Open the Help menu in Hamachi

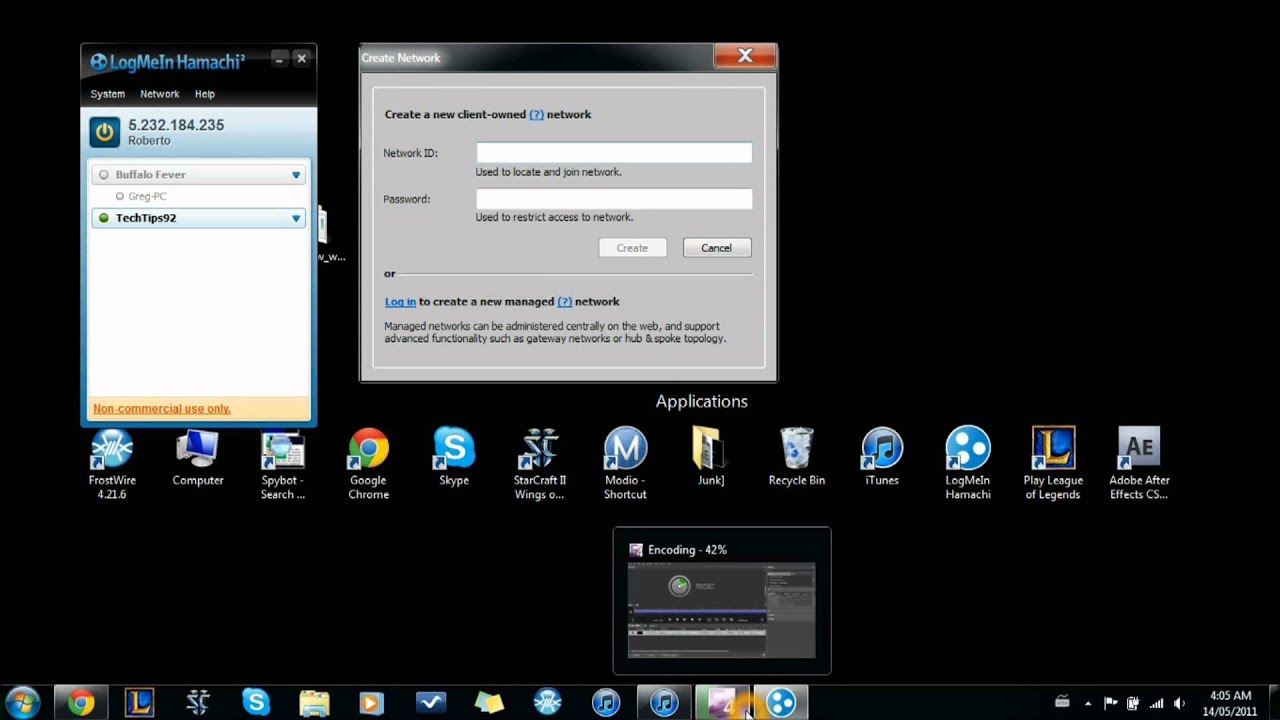(205, 94)
